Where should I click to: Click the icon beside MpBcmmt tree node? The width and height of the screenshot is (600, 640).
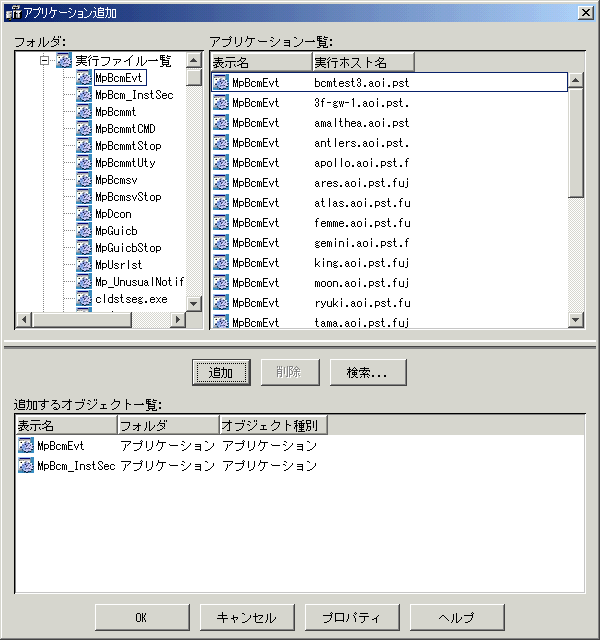click(x=84, y=112)
